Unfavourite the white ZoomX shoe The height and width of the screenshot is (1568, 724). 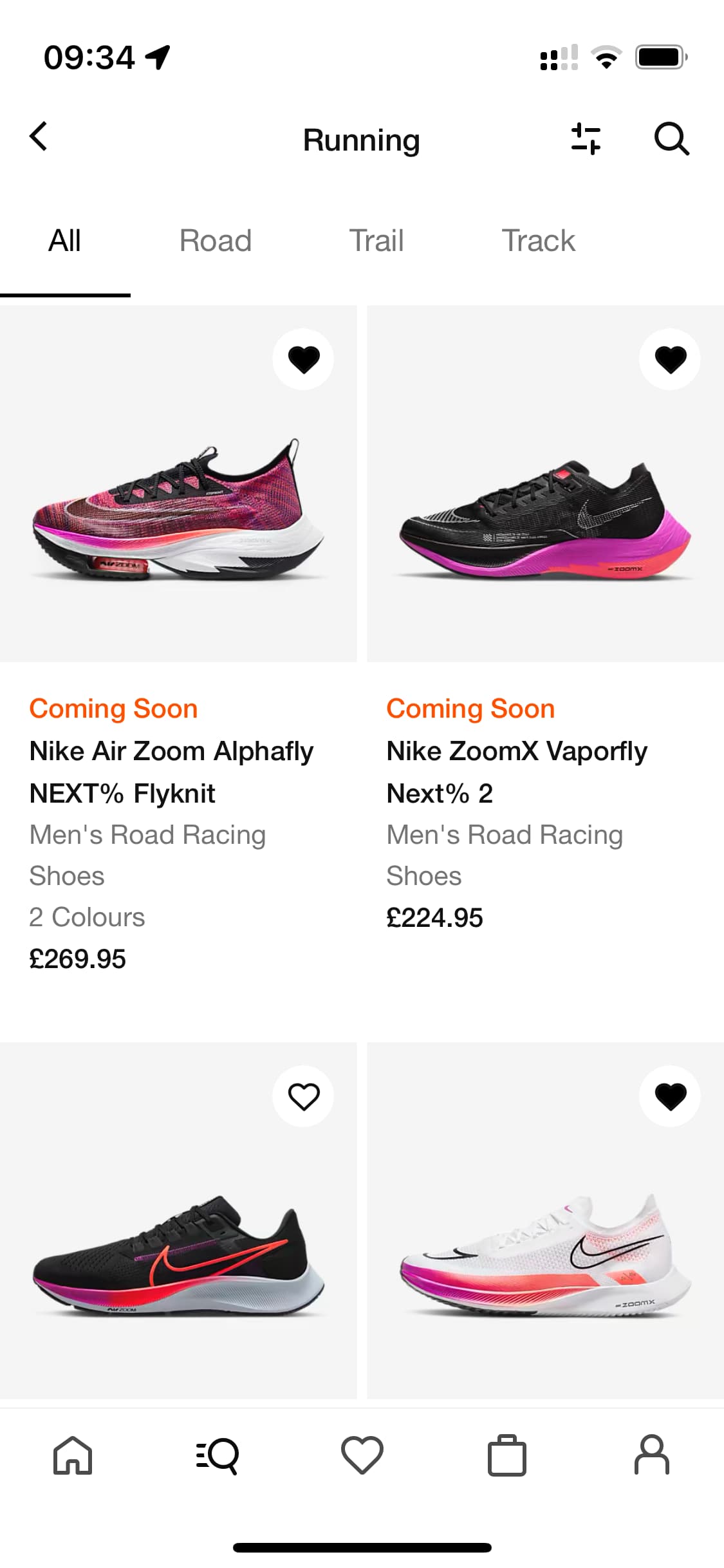pyautogui.click(x=670, y=1096)
